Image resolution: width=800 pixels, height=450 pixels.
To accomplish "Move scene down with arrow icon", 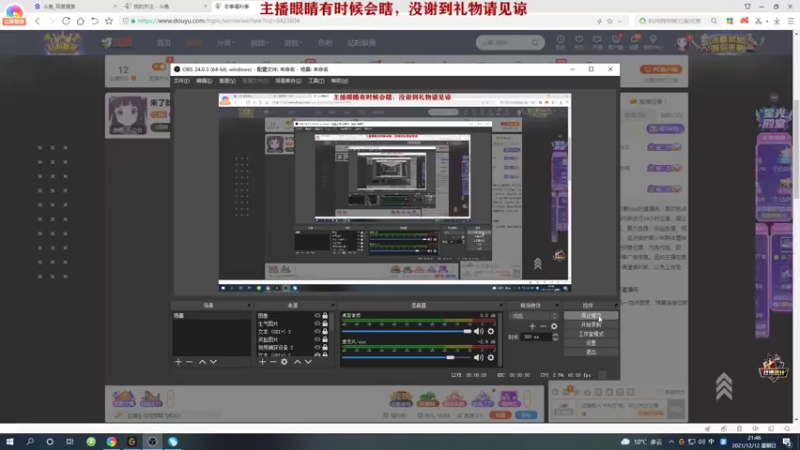I will tap(213, 362).
